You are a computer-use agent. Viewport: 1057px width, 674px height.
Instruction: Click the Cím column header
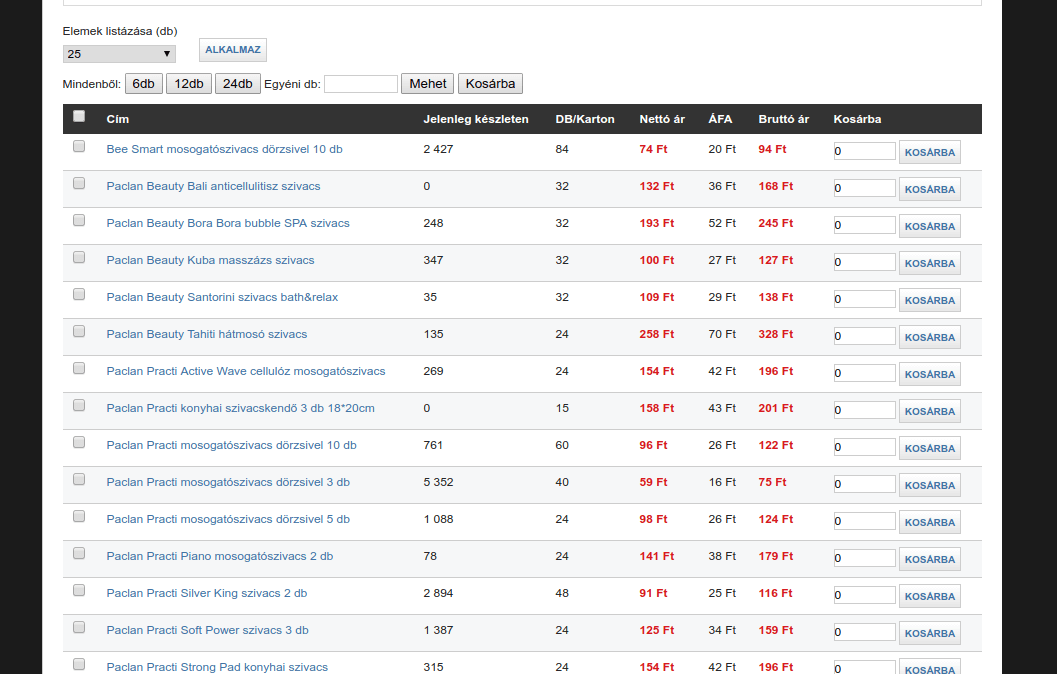click(117, 119)
